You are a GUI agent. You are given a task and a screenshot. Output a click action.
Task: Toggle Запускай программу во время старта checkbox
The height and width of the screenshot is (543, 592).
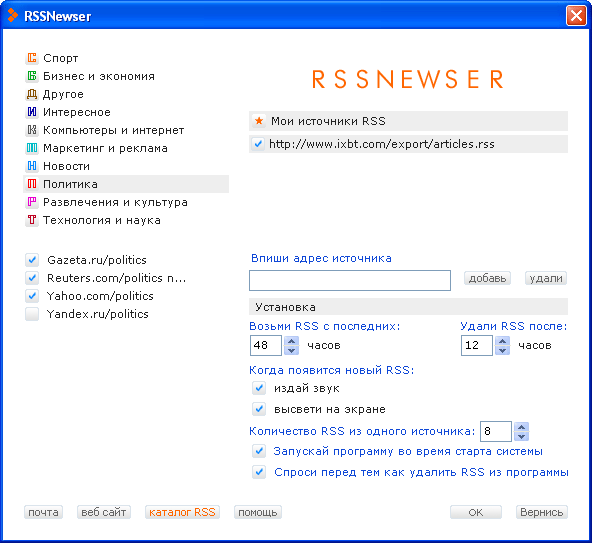[259, 451]
